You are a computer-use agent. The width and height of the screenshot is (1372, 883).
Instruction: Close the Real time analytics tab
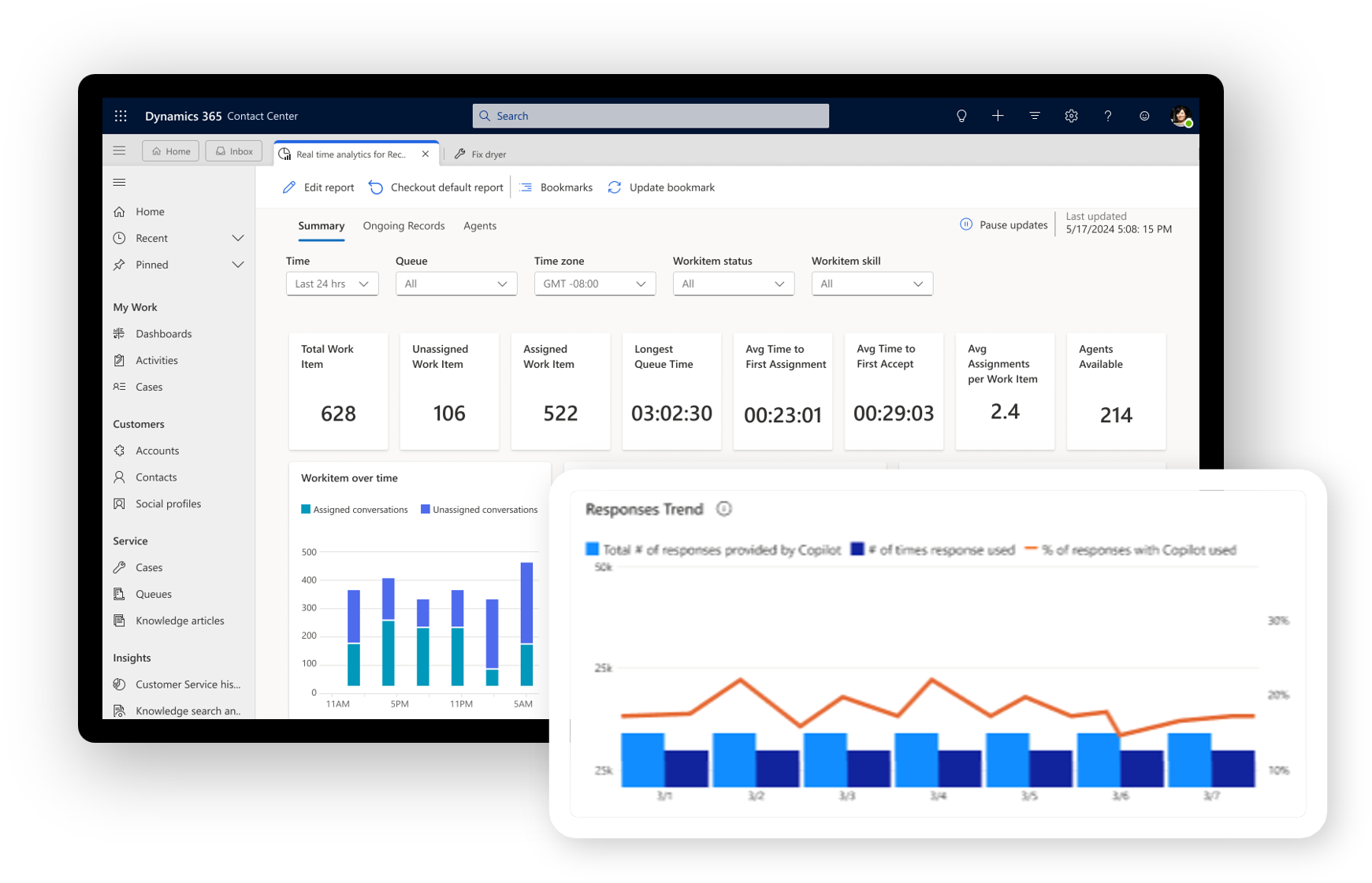426,154
